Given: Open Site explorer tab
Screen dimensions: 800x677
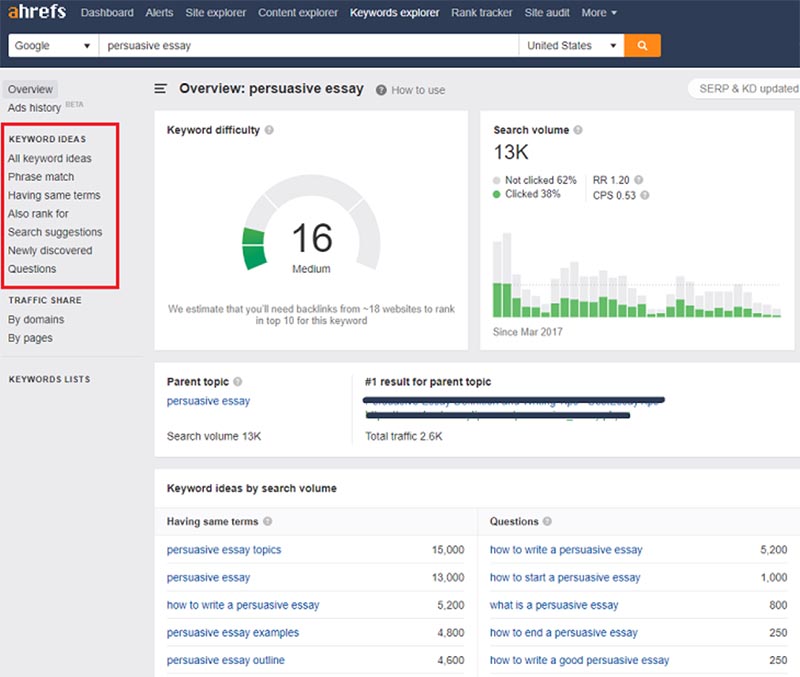Looking at the screenshot, I should 215,13.
